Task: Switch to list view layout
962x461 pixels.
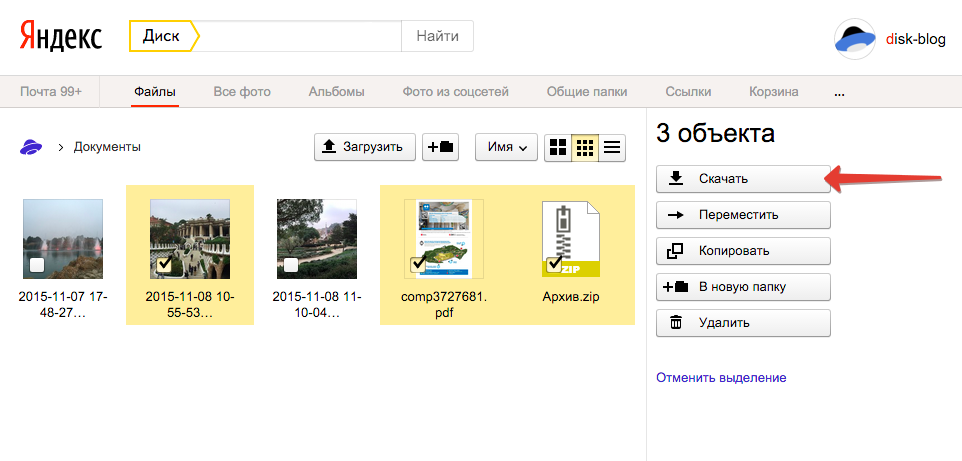Action: pos(612,148)
